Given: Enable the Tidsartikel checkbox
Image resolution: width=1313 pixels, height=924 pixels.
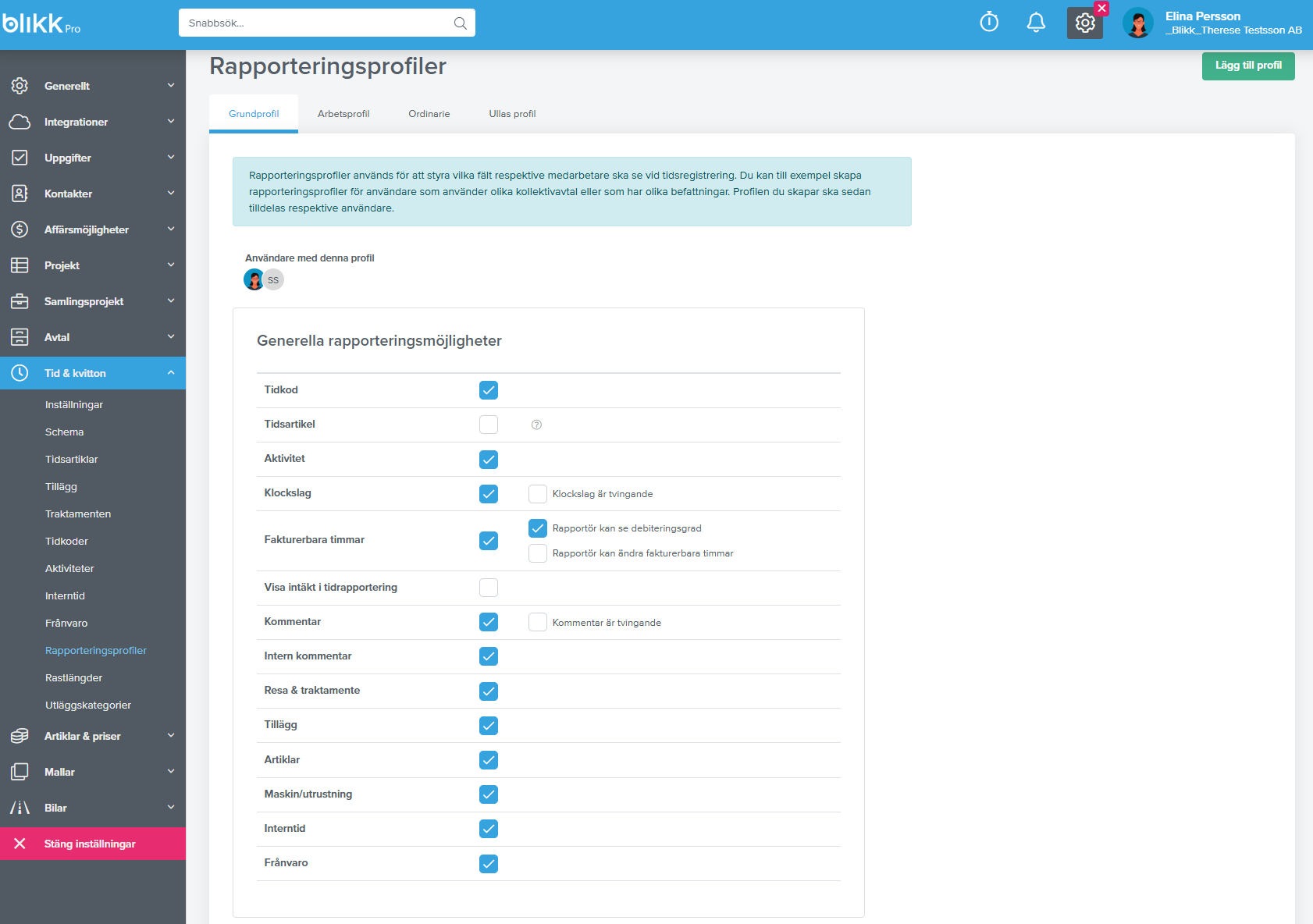Looking at the screenshot, I should pyautogui.click(x=489, y=425).
